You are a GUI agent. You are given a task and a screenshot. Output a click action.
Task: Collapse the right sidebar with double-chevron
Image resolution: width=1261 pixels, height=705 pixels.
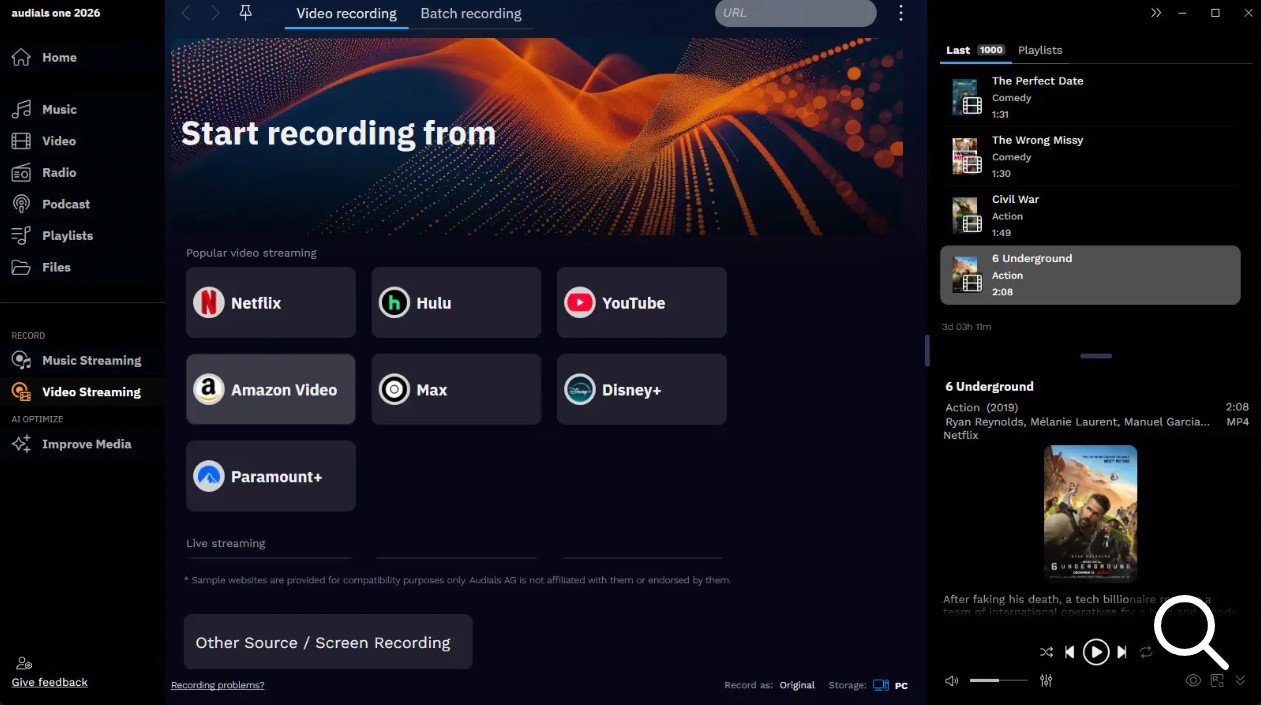[1156, 13]
